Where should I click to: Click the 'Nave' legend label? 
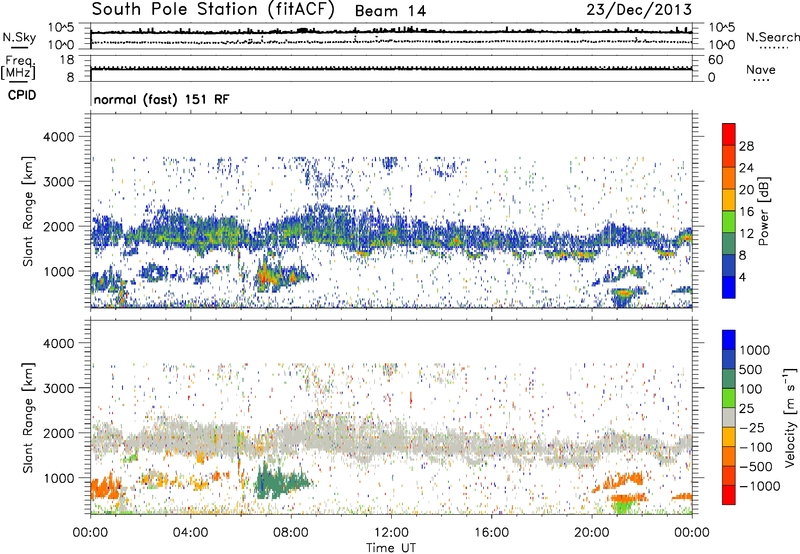(x=761, y=69)
